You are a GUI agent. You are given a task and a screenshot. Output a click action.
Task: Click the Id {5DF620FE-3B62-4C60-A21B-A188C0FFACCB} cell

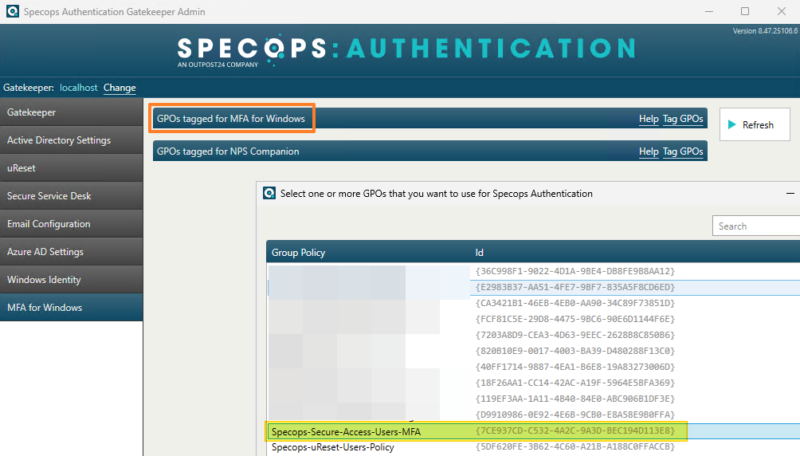click(575, 447)
